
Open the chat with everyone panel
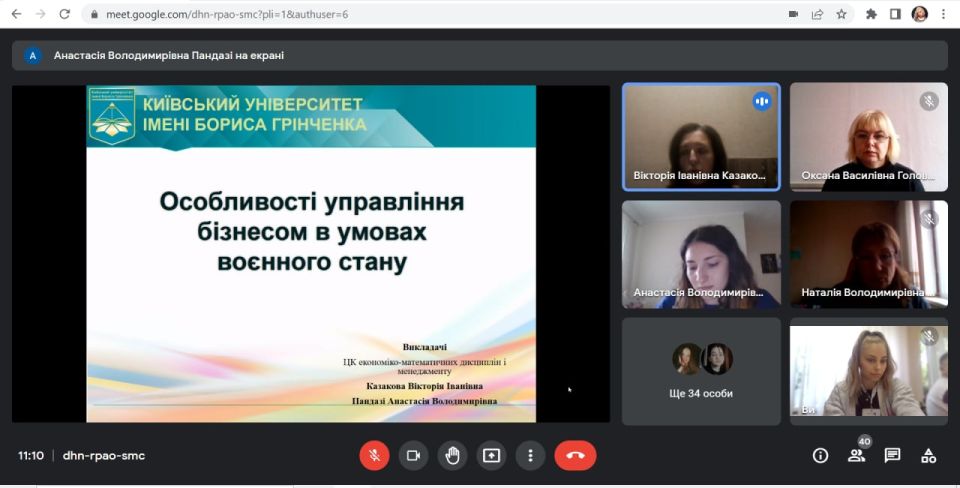(893, 456)
